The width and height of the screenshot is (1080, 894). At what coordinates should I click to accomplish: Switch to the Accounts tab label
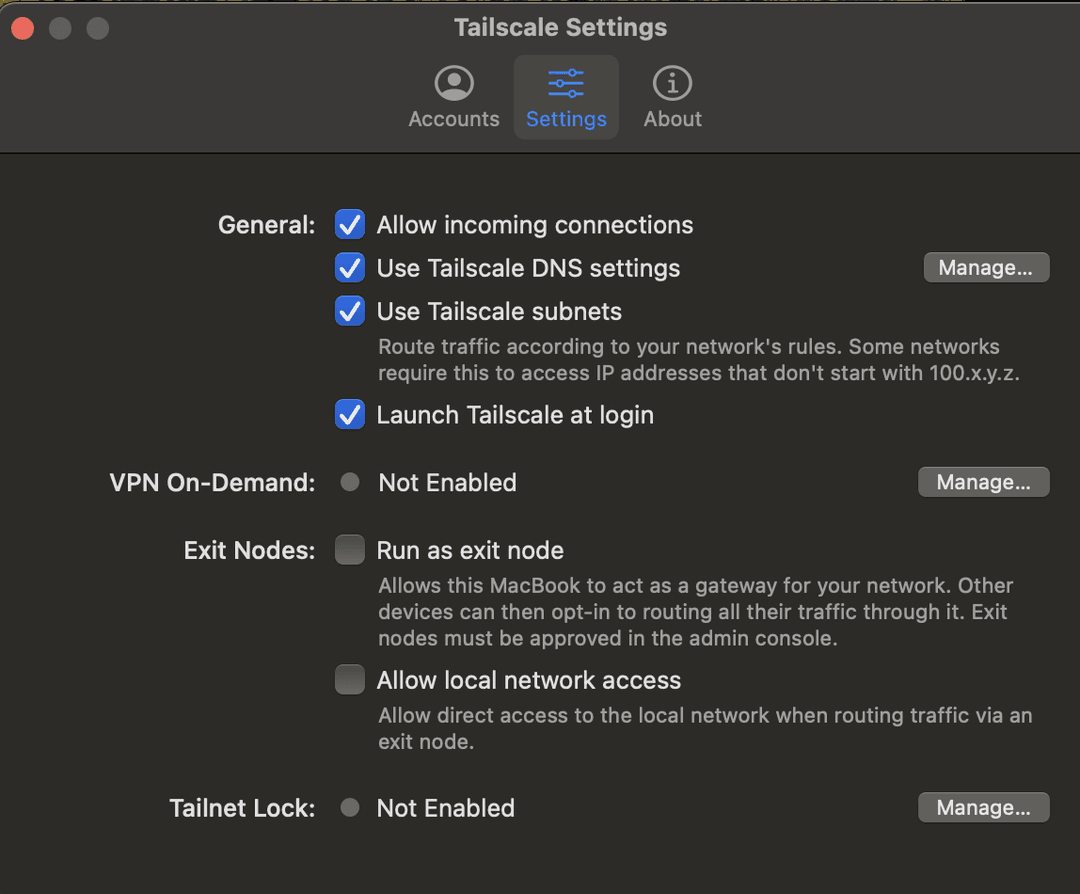click(454, 119)
